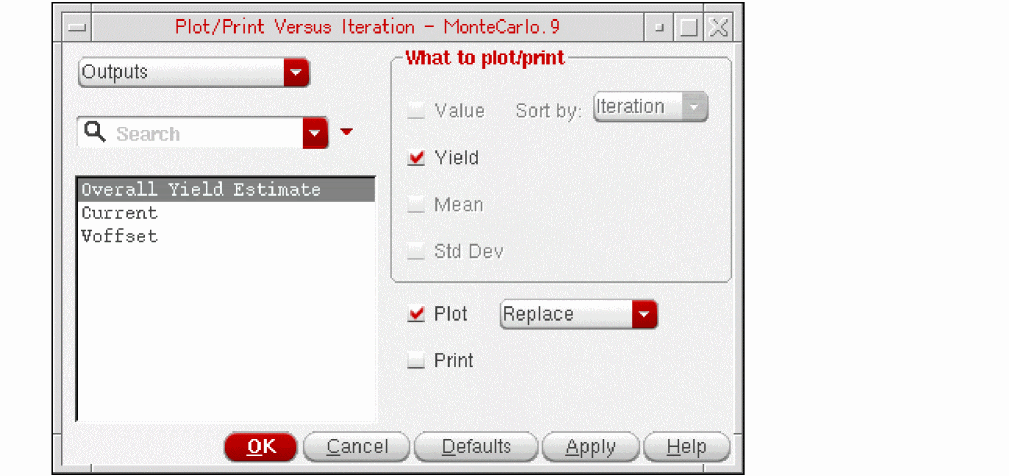Screen dimensions: 1009x476
Task: Close the Plot/Print Versus Iteration dialog
Action: (x=718, y=28)
